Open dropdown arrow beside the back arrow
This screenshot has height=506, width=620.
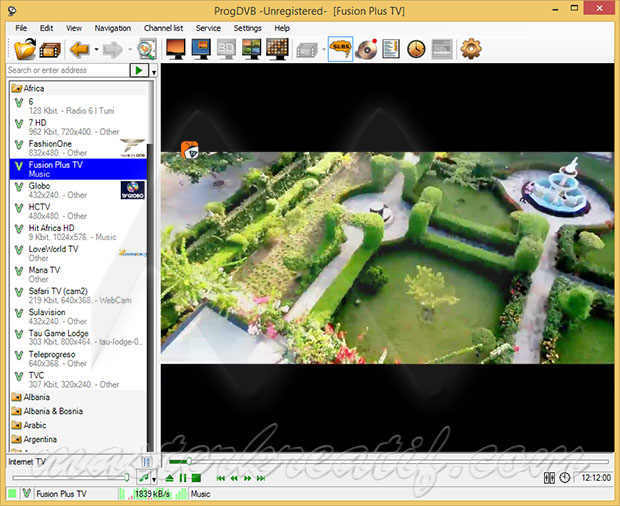point(96,50)
